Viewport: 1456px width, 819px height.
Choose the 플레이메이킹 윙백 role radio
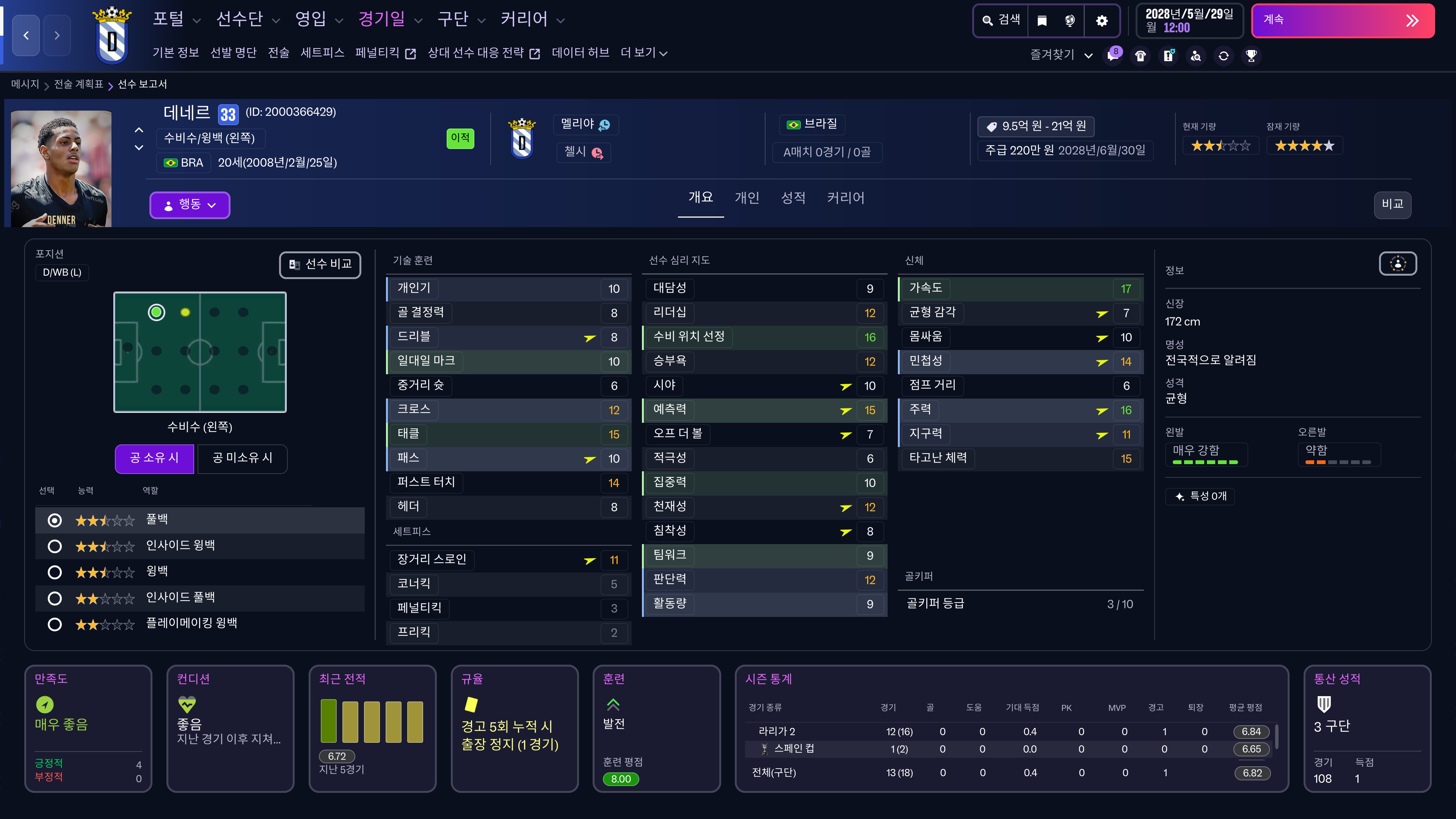tap(55, 624)
